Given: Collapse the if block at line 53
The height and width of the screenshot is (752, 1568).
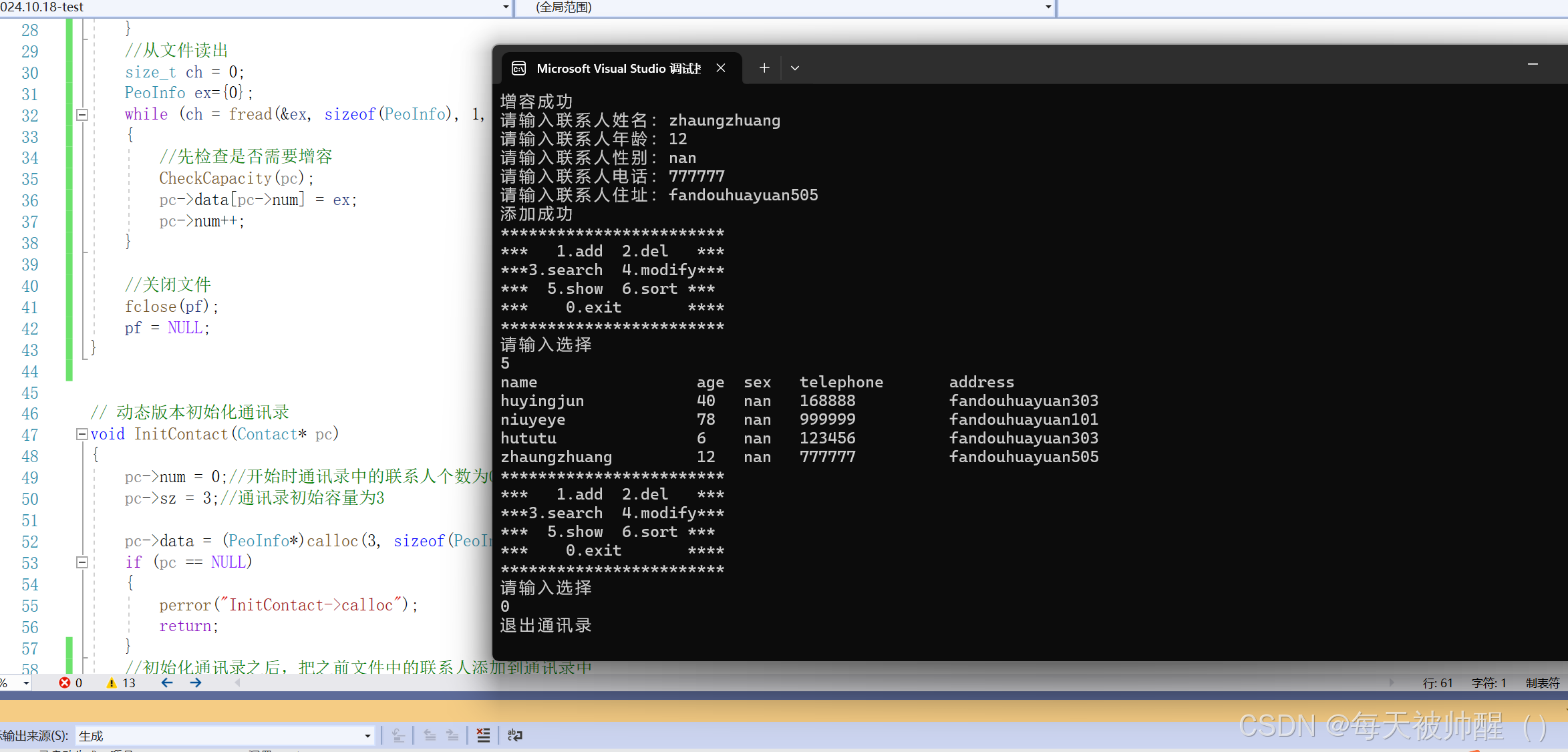Looking at the screenshot, I should [82, 562].
